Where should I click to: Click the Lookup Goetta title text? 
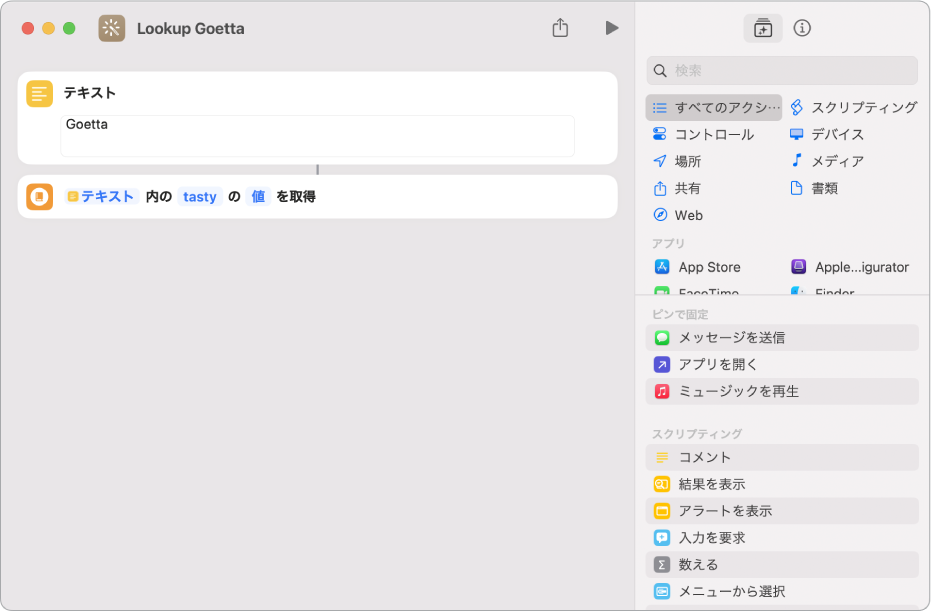pyautogui.click(x=191, y=28)
